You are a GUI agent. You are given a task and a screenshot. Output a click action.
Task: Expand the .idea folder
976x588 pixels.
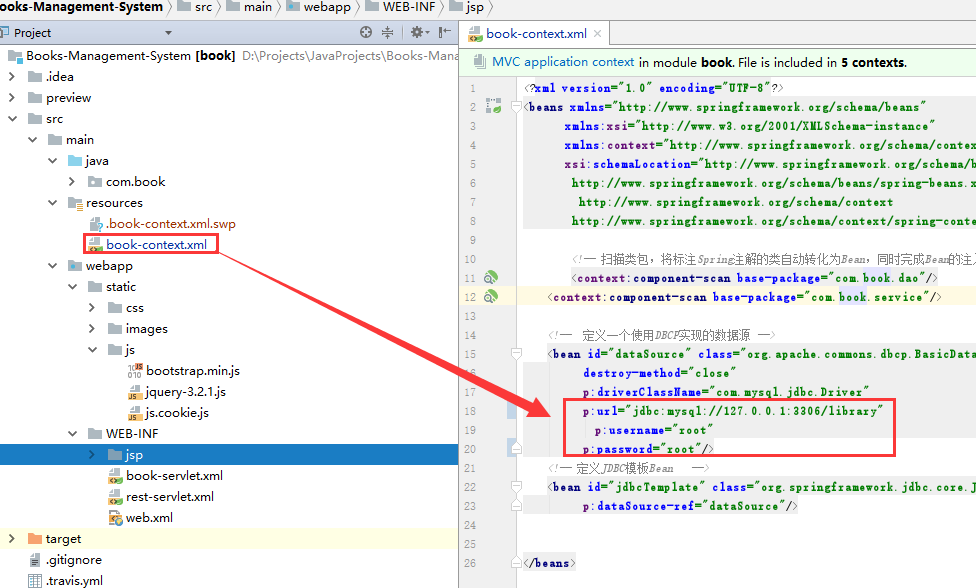tap(12, 76)
